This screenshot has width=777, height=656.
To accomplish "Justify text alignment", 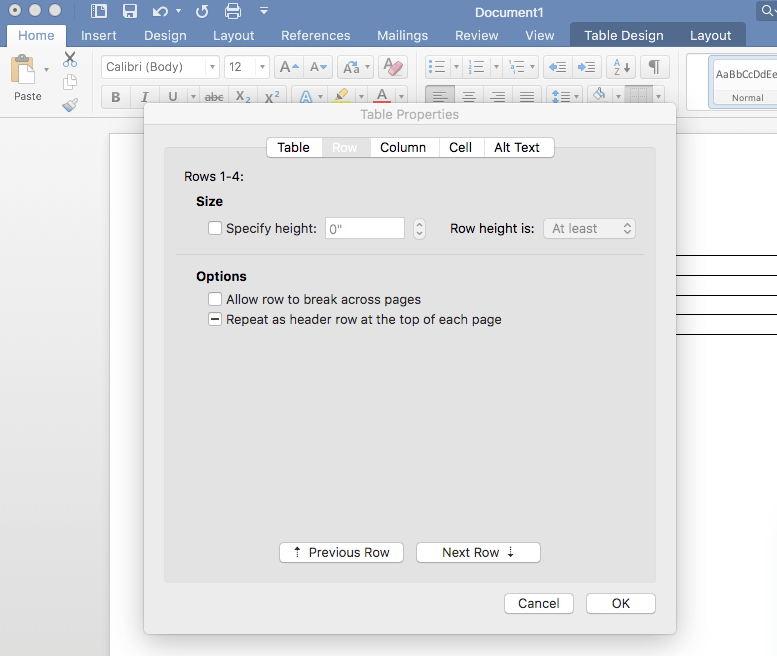I will point(527,97).
